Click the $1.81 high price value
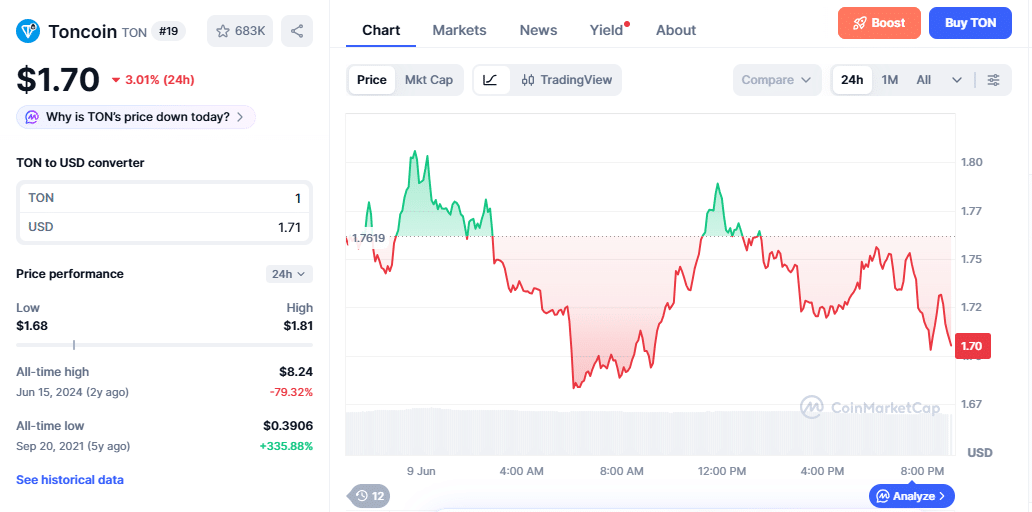 coord(298,326)
